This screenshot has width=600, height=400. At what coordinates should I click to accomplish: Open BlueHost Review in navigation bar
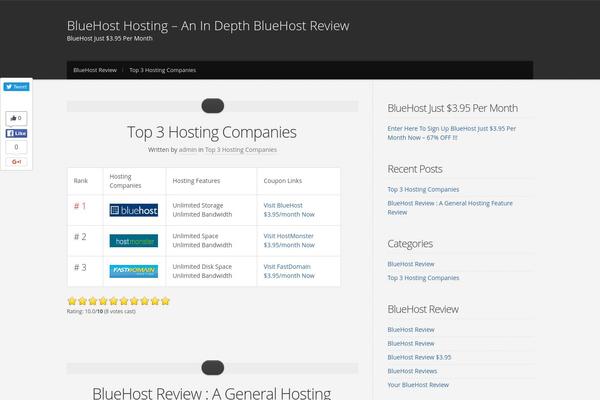click(x=95, y=70)
